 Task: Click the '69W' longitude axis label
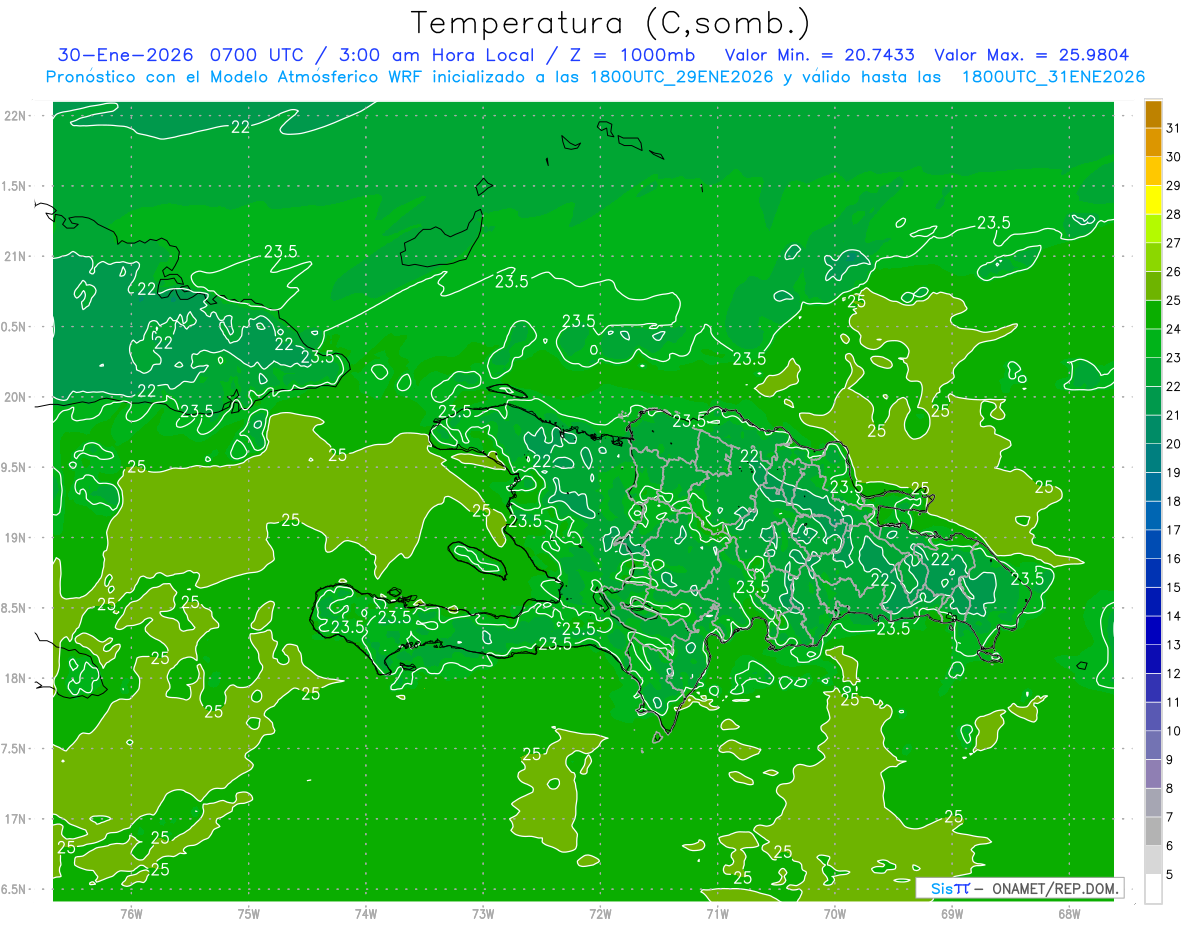click(952, 913)
